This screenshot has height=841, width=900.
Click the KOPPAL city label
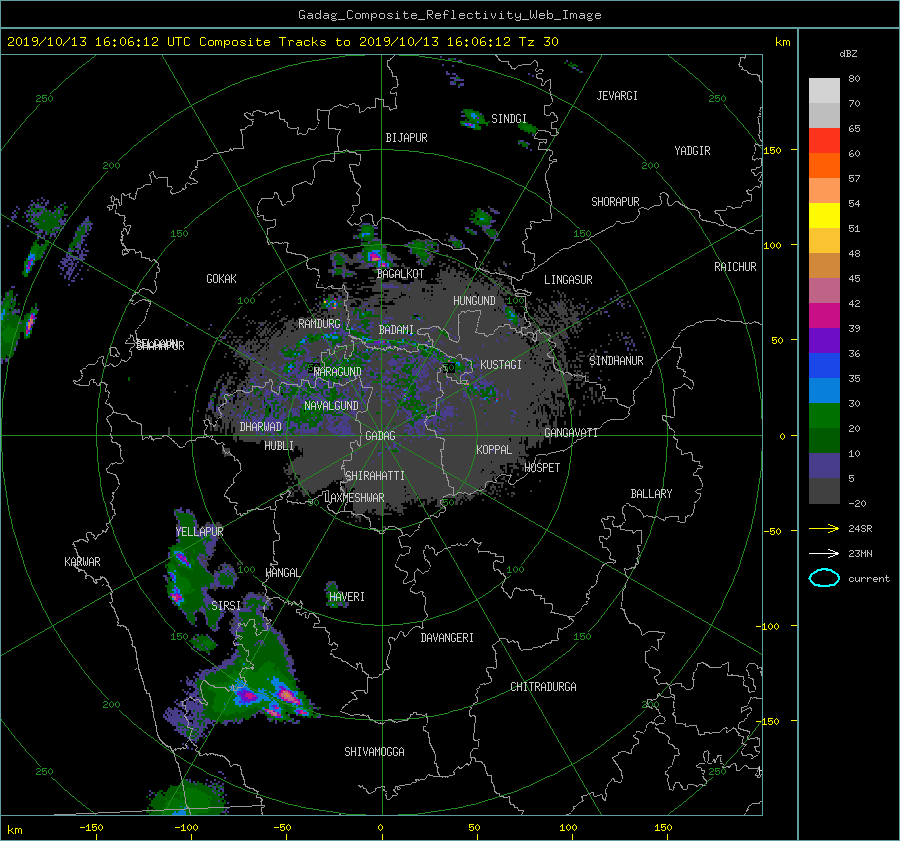pos(494,450)
